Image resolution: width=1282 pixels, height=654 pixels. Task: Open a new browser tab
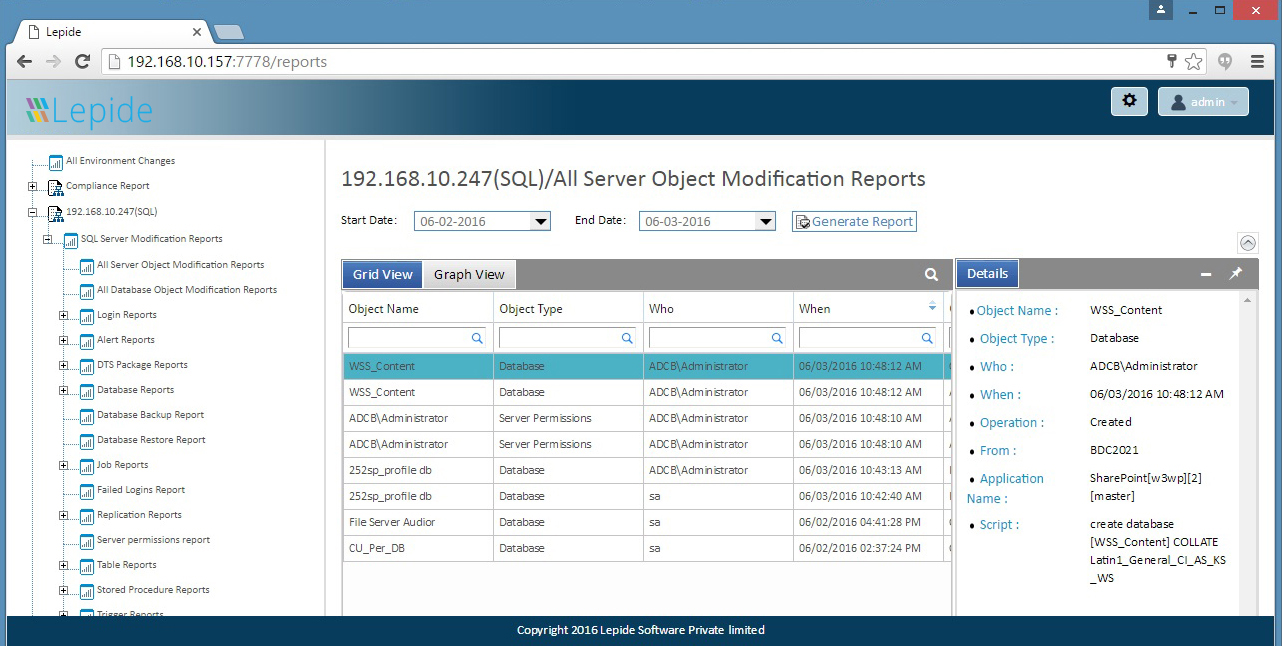(229, 32)
